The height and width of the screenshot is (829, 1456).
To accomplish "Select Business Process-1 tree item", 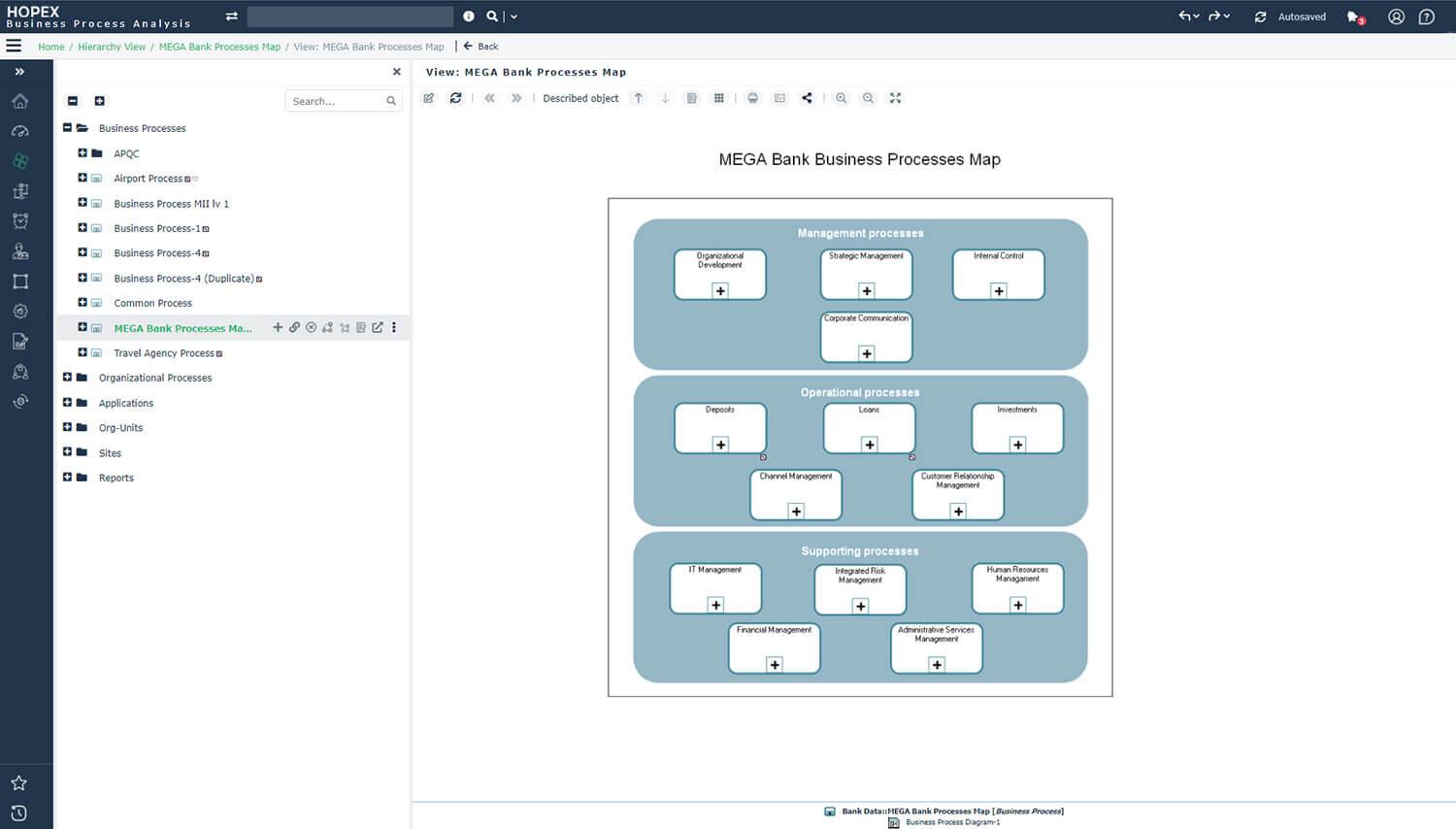I will [157, 228].
